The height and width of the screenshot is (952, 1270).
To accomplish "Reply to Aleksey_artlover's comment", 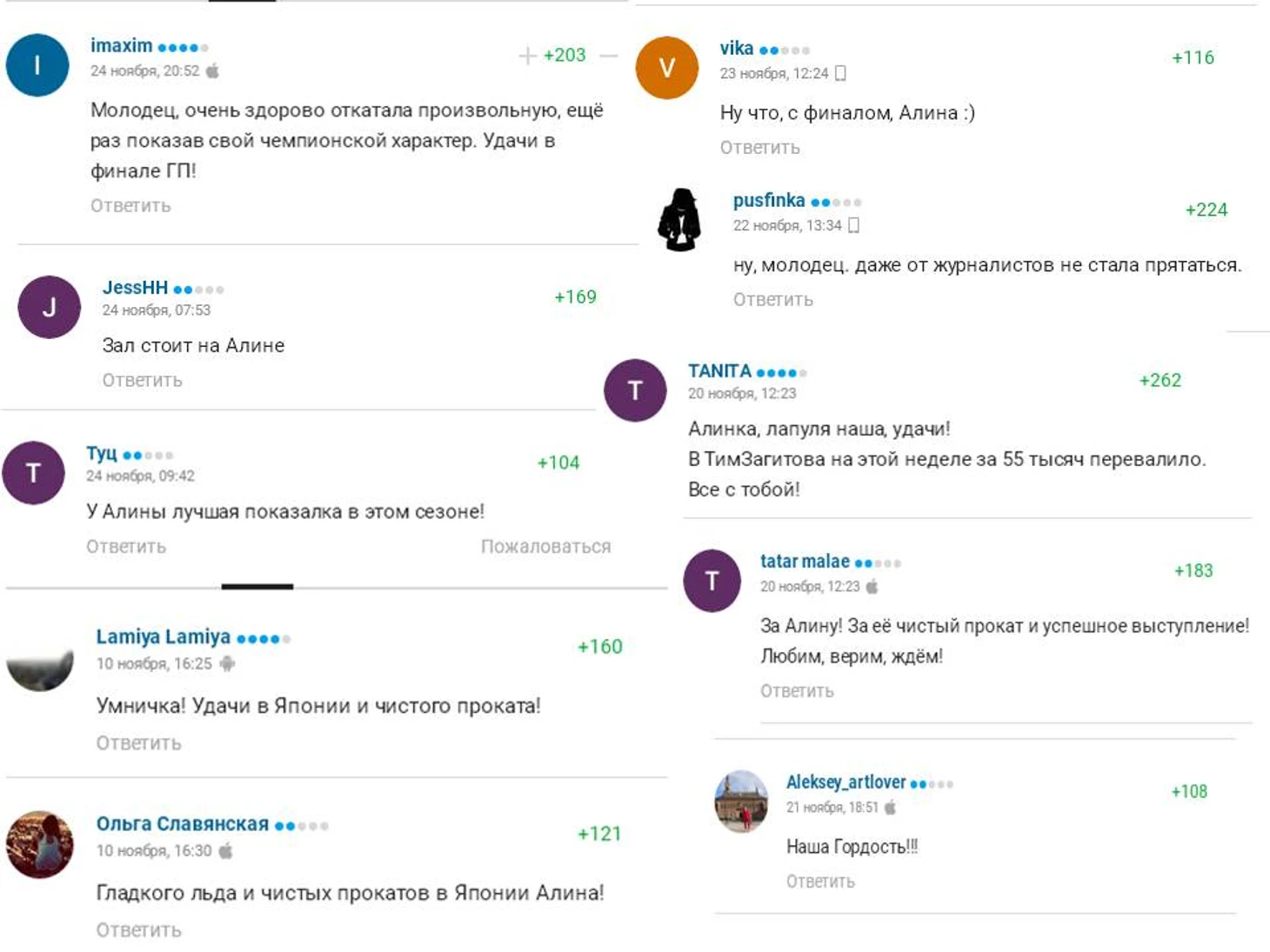I will (x=821, y=882).
